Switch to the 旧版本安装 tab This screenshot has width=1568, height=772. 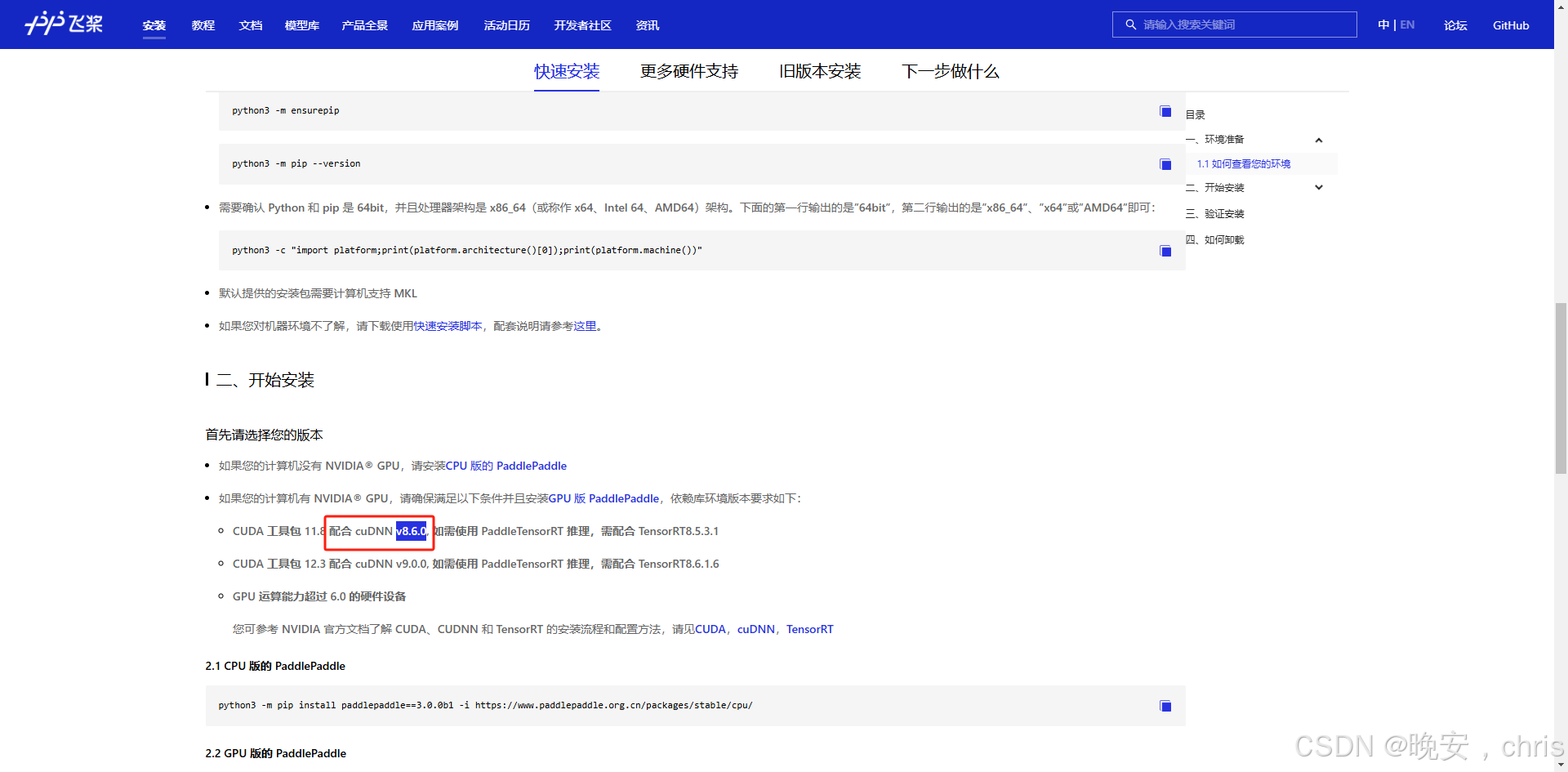click(x=819, y=71)
